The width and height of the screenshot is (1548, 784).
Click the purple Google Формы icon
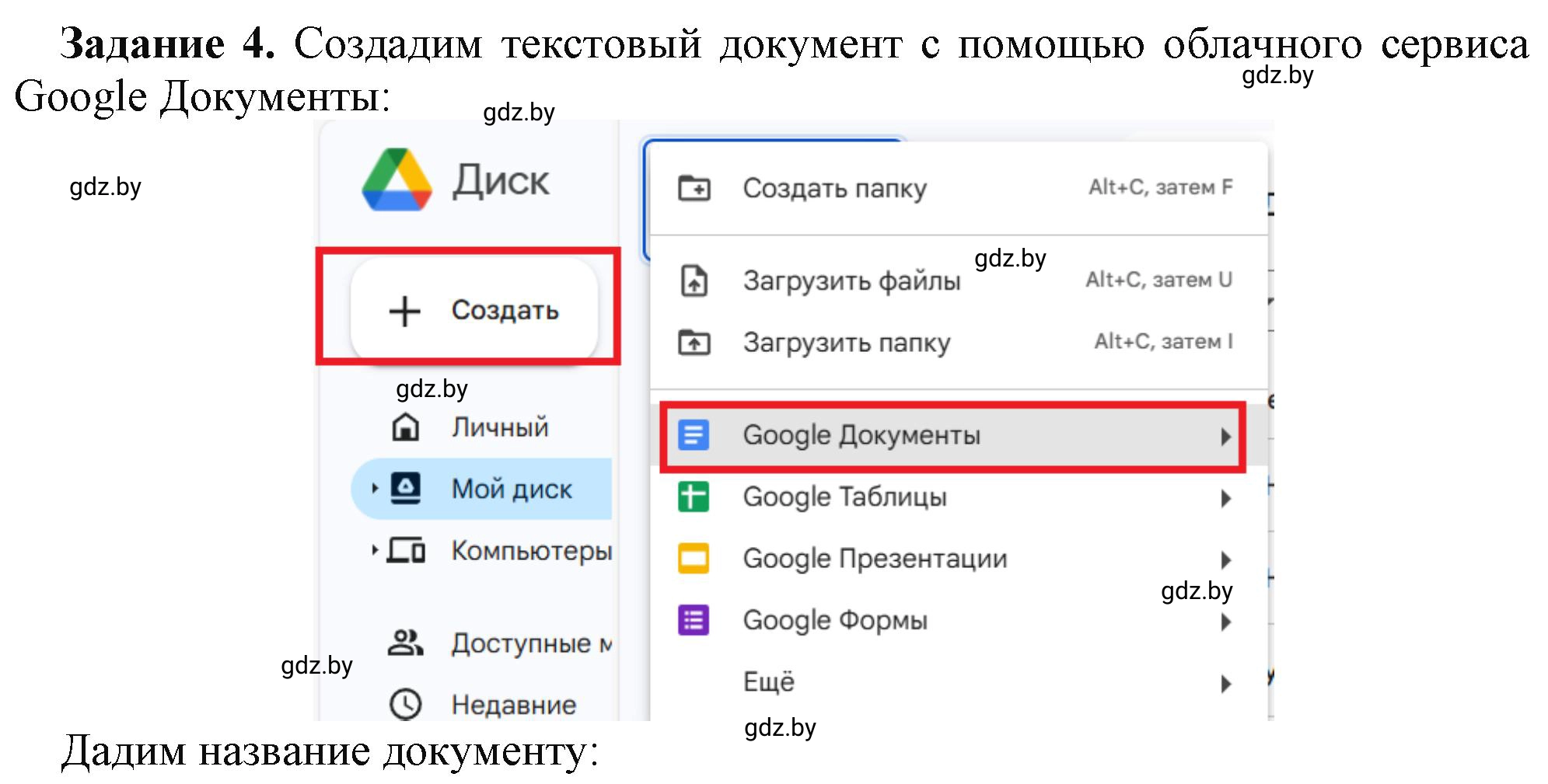(x=694, y=620)
